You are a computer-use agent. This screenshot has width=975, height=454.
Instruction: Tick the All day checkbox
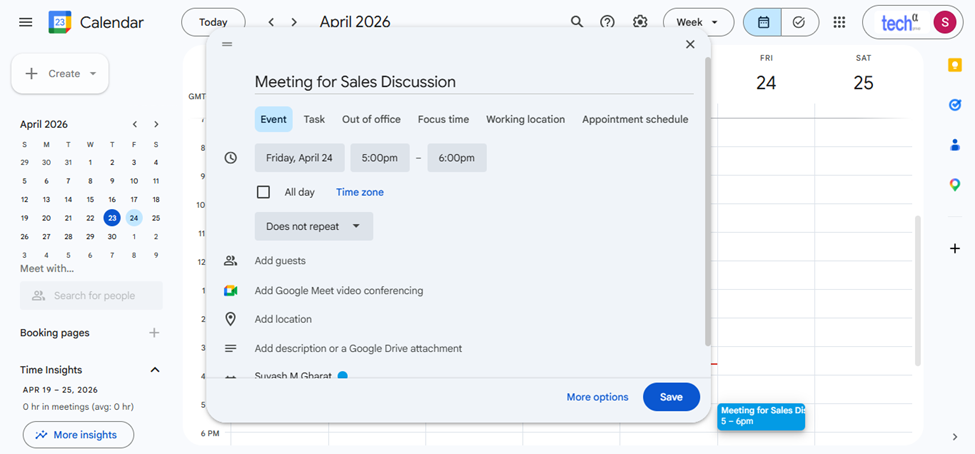(264, 192)
